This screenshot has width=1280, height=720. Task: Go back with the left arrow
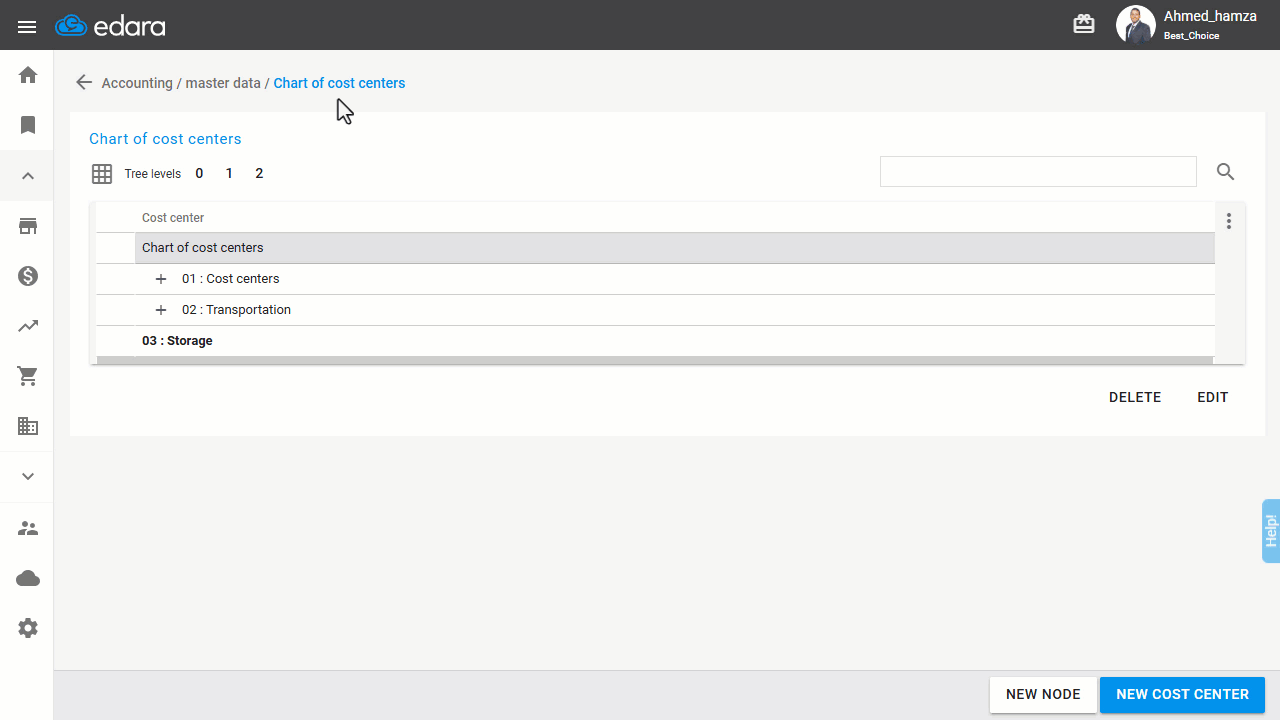(x=84, y=83)
